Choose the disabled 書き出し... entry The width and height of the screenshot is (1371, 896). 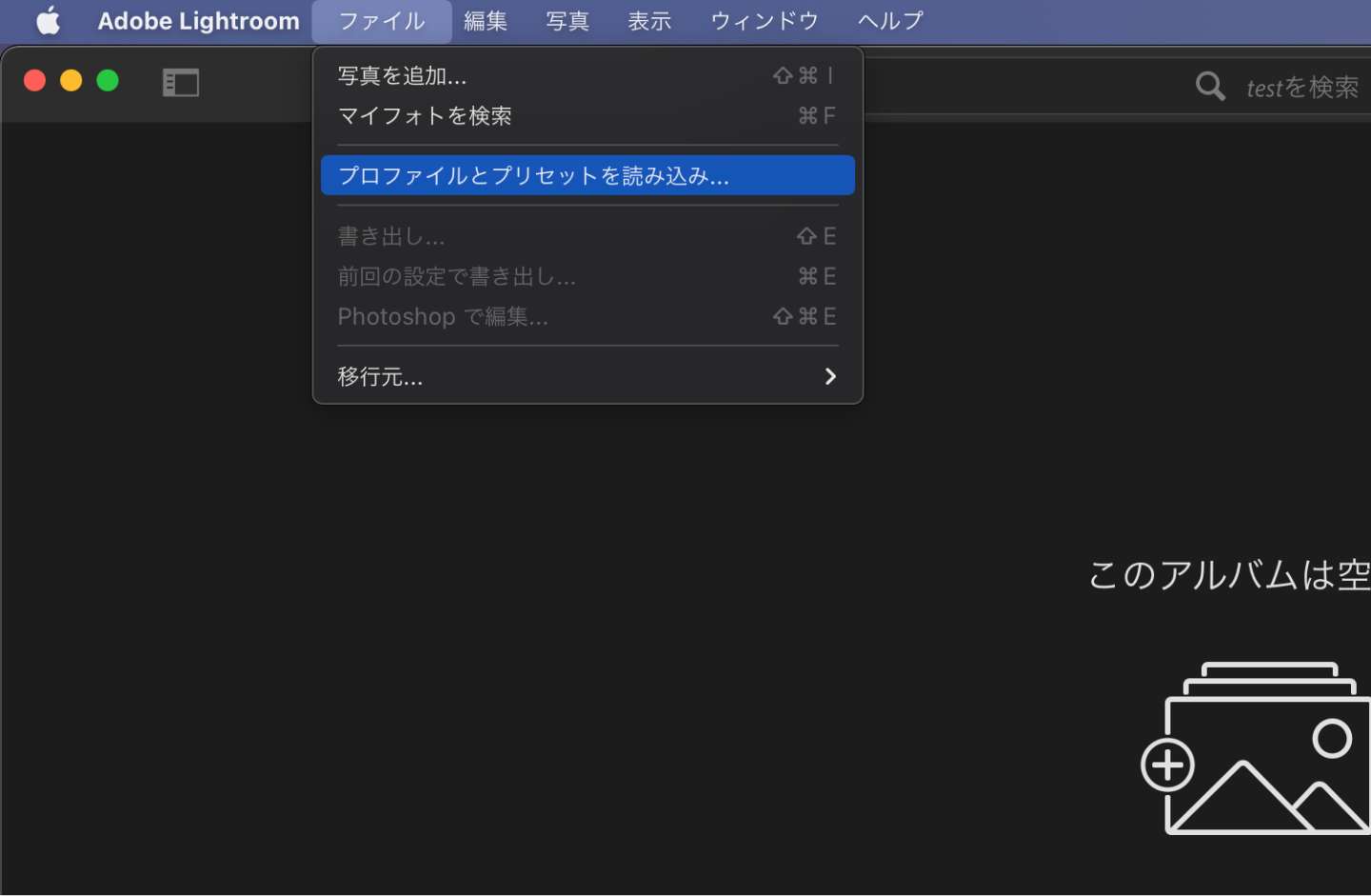click(x=587, y=236)
